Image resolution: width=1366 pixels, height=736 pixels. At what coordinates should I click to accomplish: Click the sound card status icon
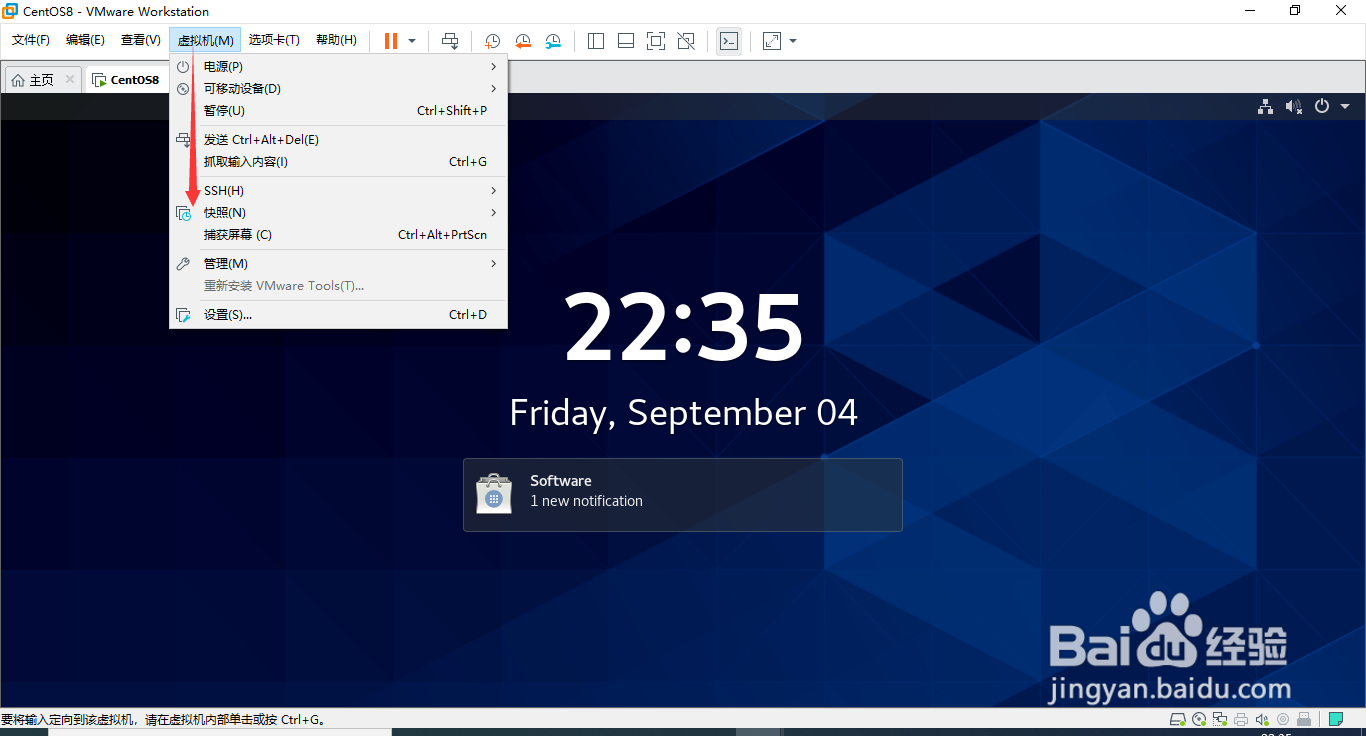click(1262, 719)
